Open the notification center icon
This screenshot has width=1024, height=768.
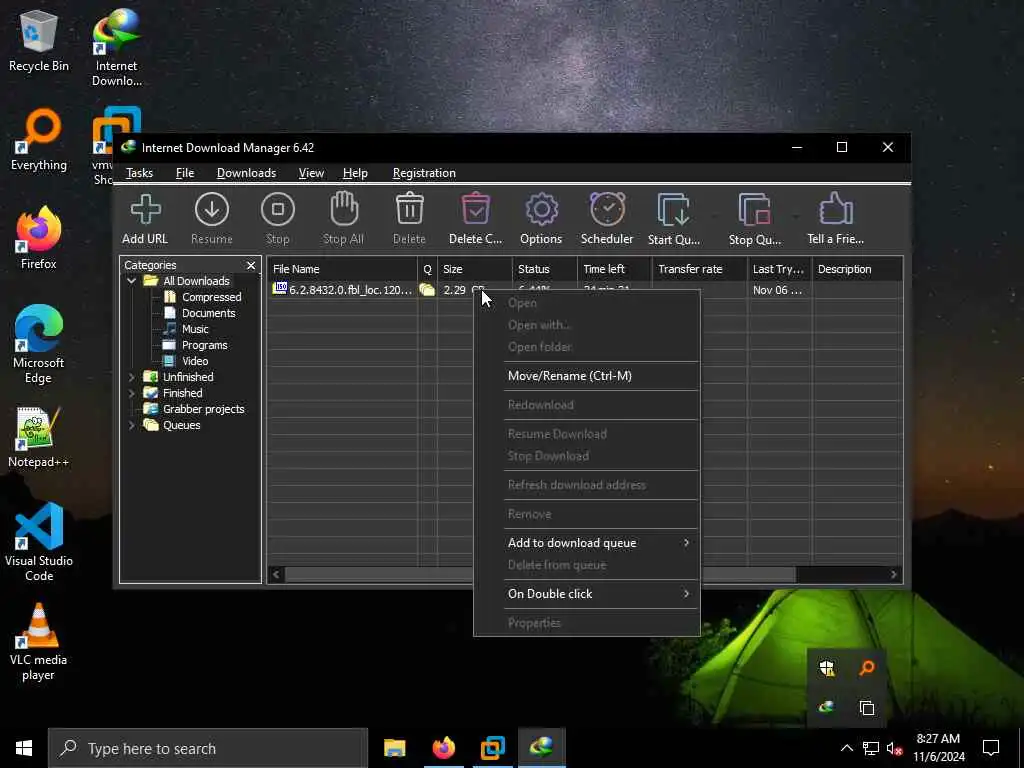[x=991, y=748]
